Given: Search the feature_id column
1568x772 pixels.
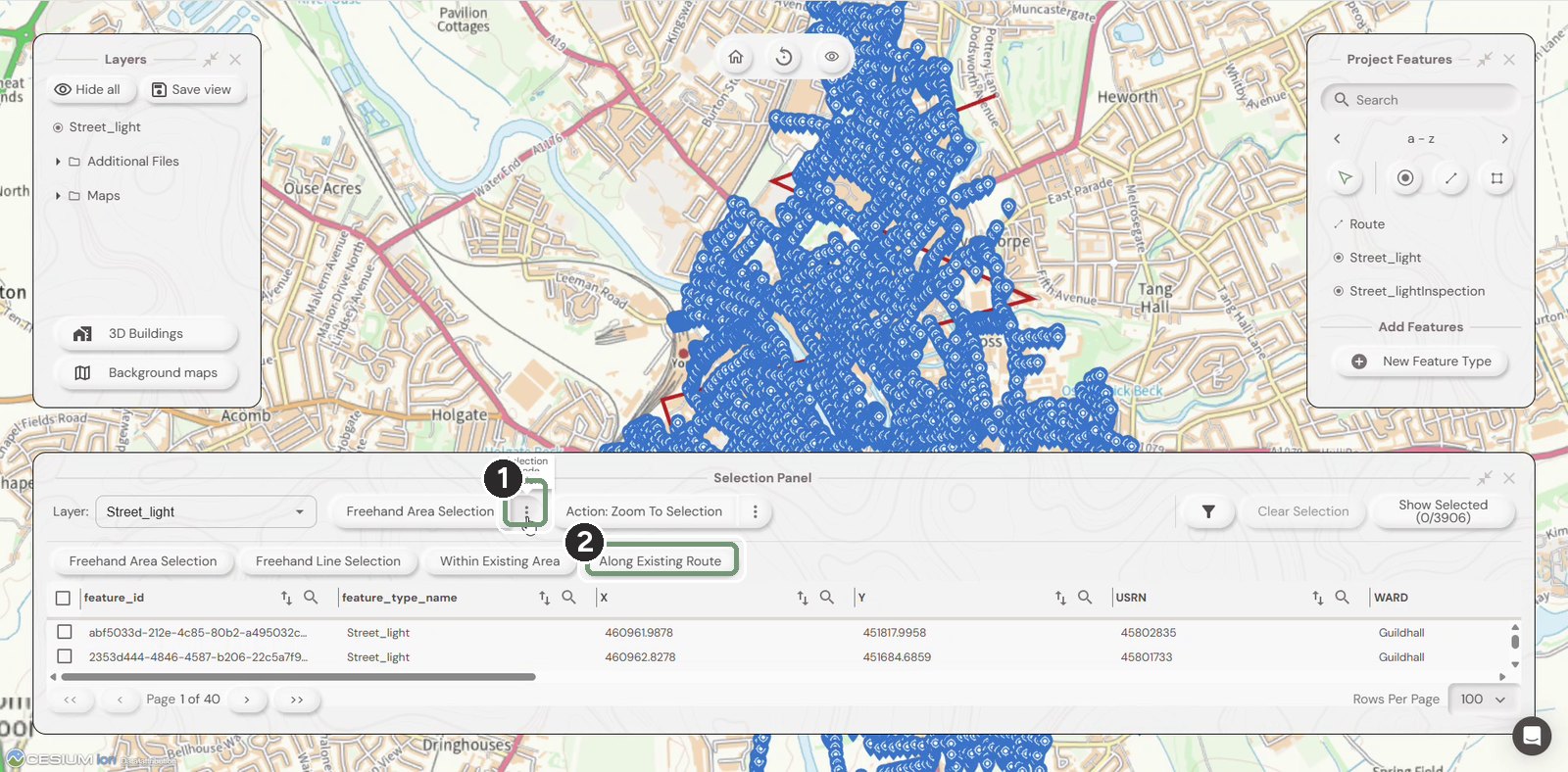Looking at the screenshot, I should point(311,597).
